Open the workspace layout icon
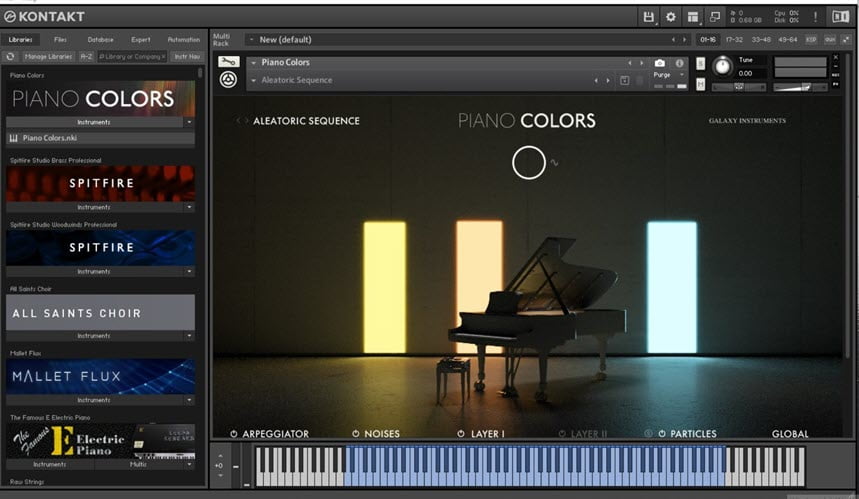Image resolution: width=859 pixels, height=499 pixels. 693,17
